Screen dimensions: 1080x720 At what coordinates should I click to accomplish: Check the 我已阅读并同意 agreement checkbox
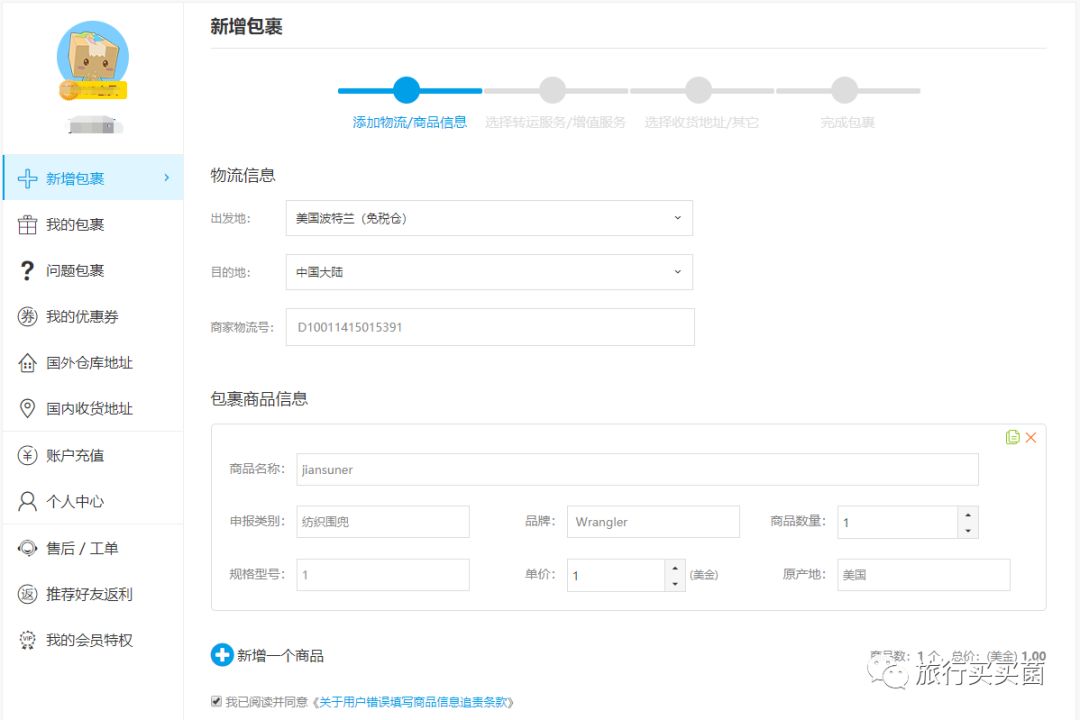[x=217, y=701]
